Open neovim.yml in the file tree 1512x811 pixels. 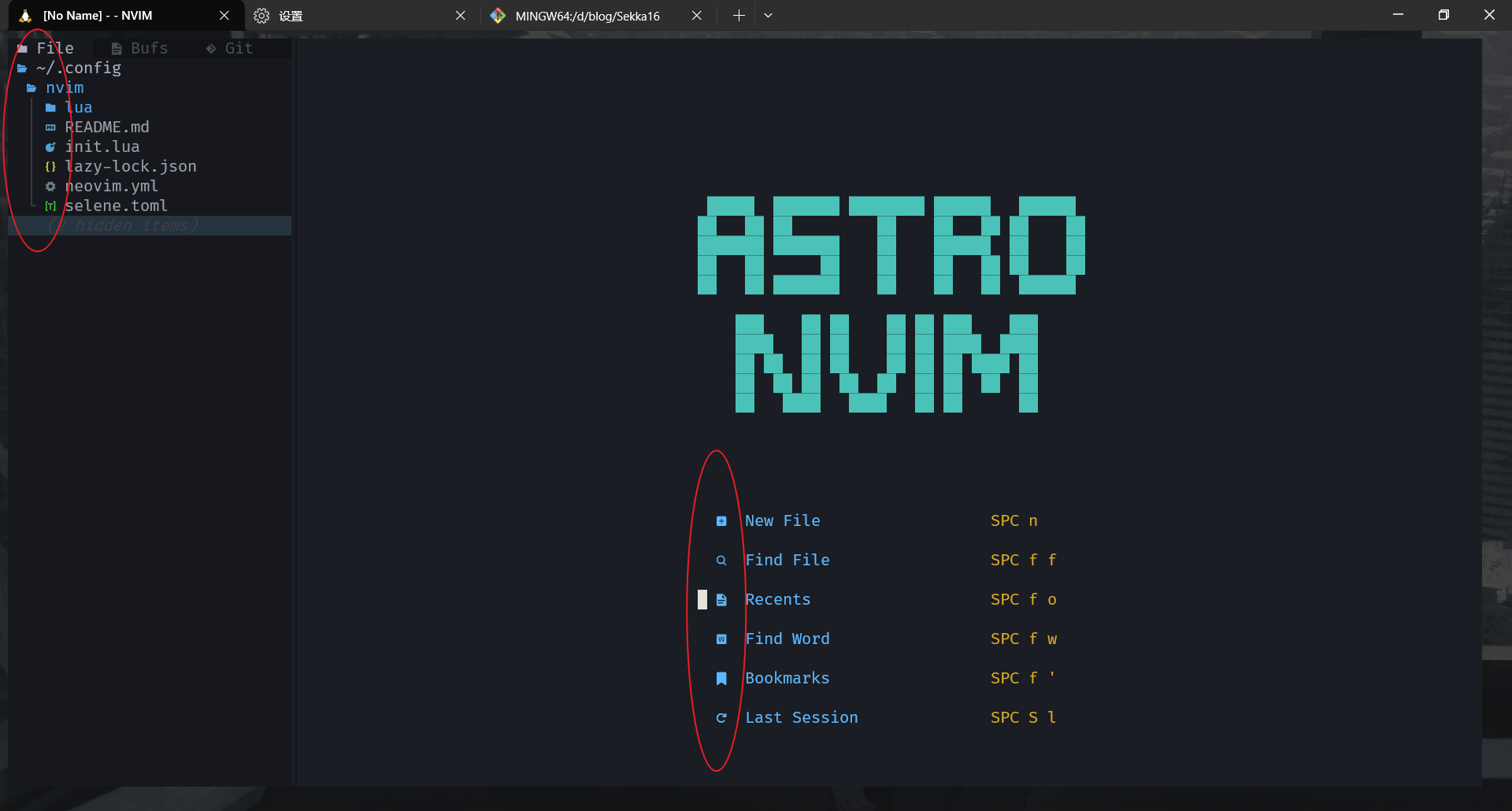click(x=112, y=187)
